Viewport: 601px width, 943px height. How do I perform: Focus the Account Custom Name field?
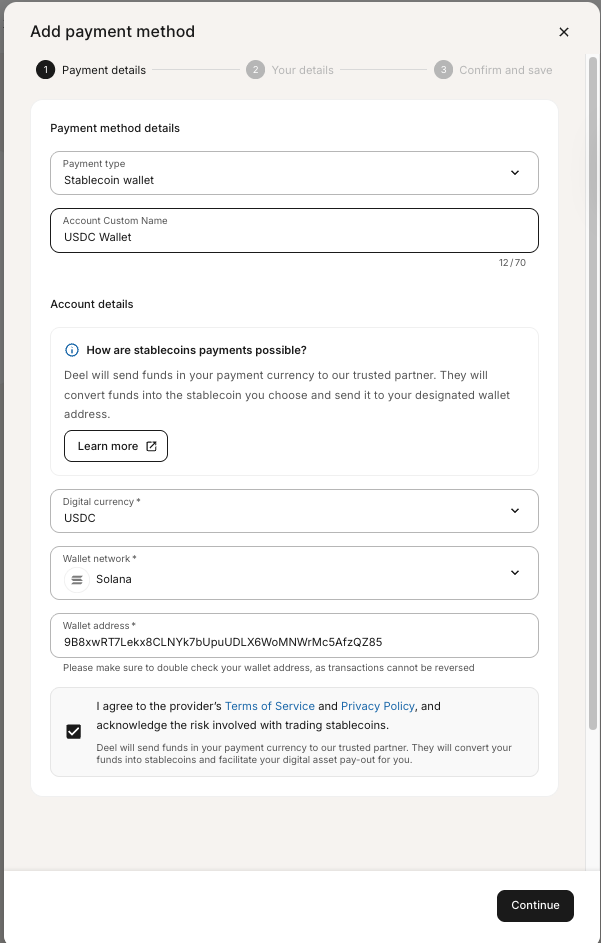pyautogui.click(x=294, y=230)
